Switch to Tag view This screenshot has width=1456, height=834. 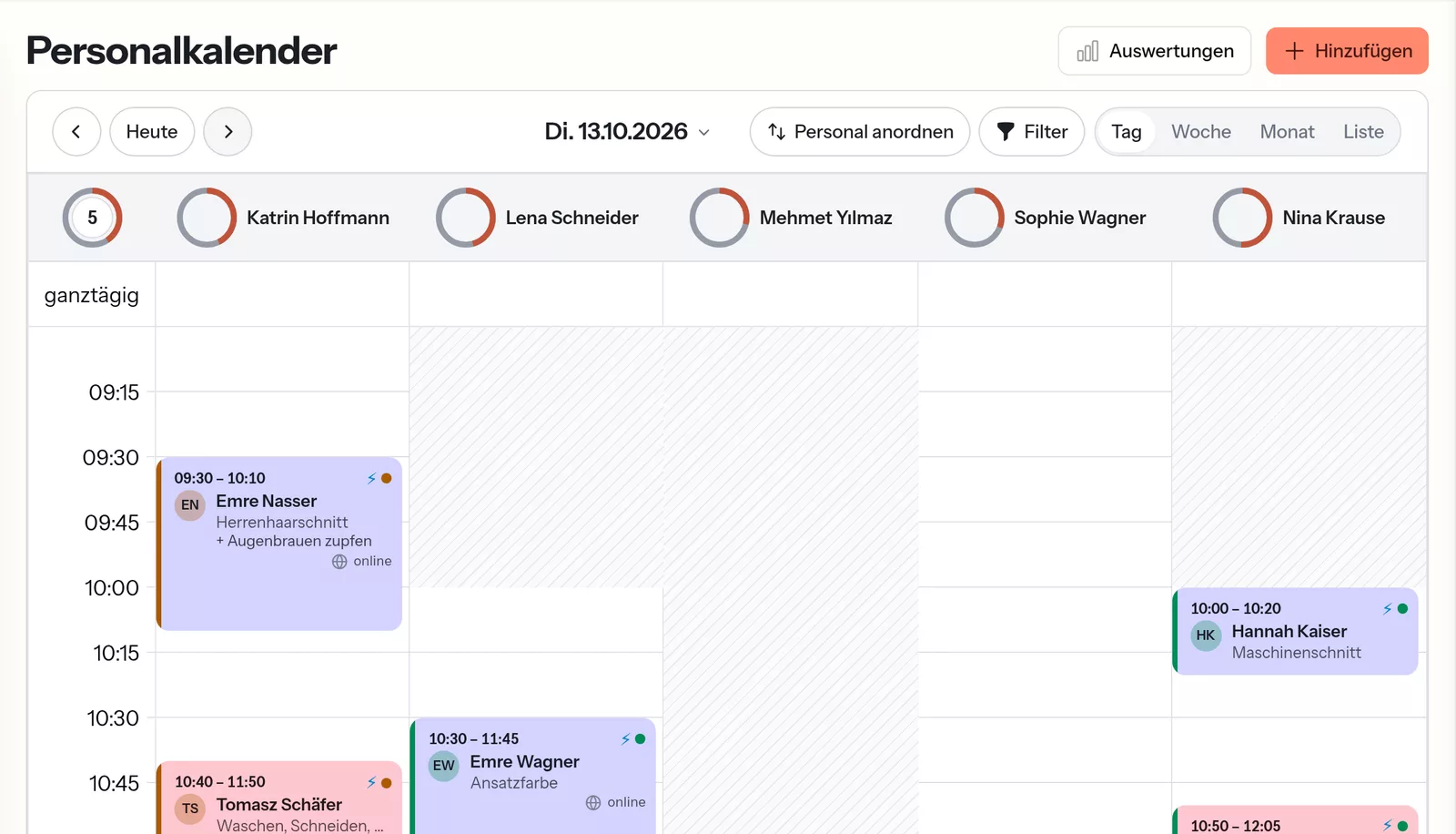1127,132
